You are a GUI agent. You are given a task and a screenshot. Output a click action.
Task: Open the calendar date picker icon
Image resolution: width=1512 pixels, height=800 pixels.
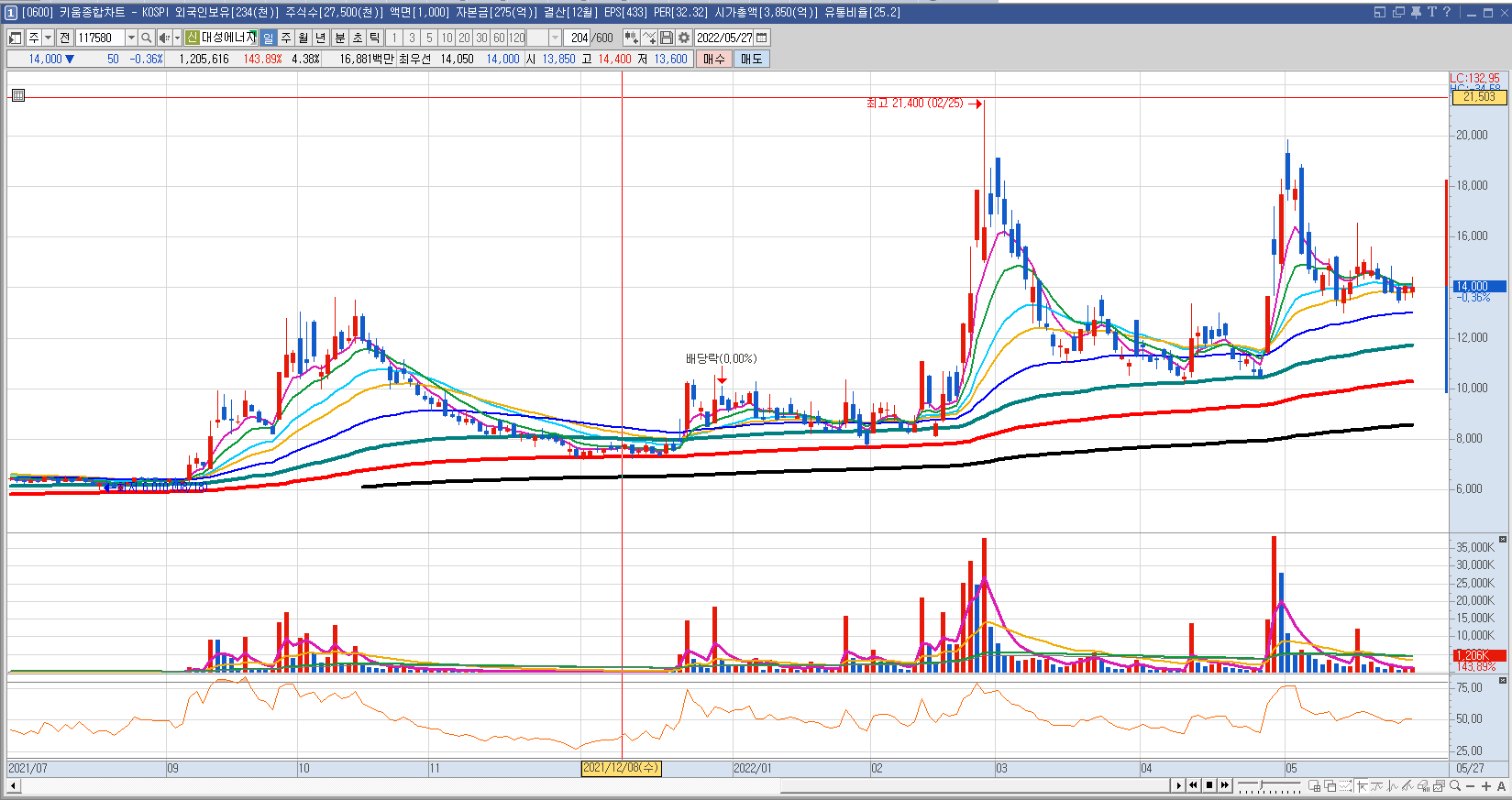click(x=761, y=38)
